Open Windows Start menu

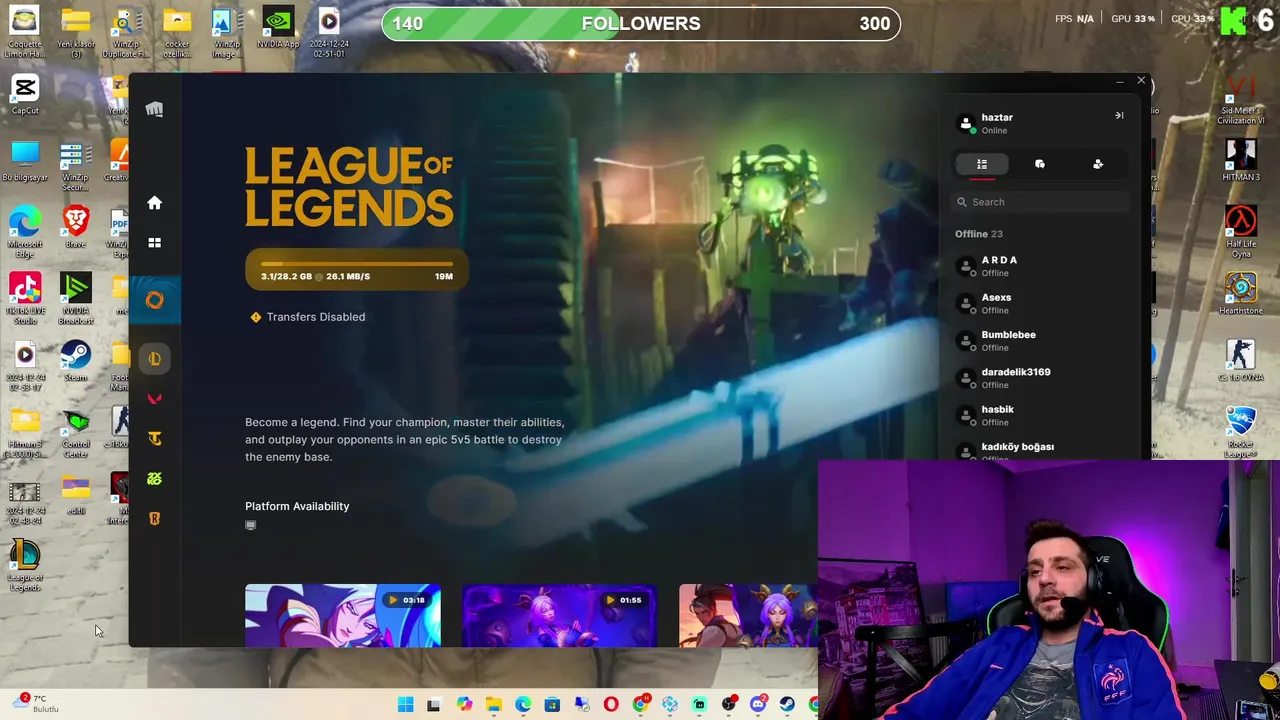405,705
